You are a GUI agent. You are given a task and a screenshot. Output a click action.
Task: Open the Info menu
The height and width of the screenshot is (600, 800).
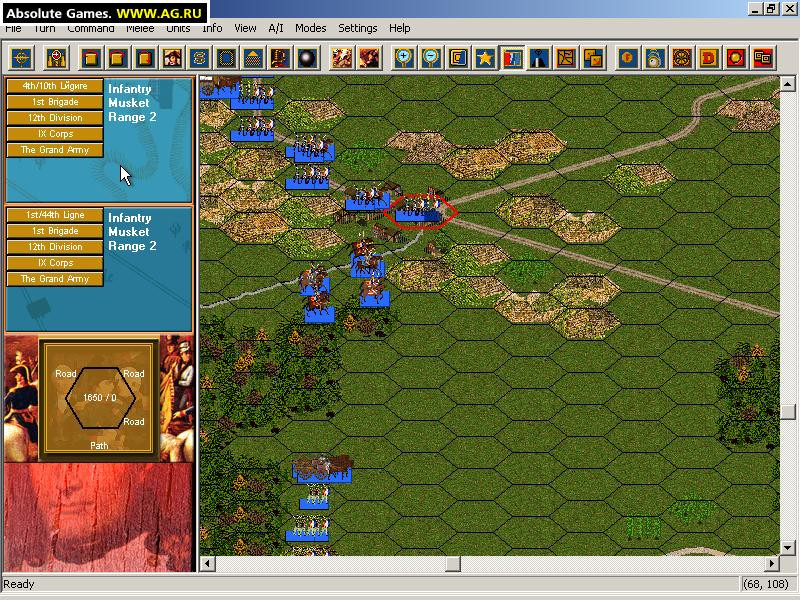click(212, 29)
